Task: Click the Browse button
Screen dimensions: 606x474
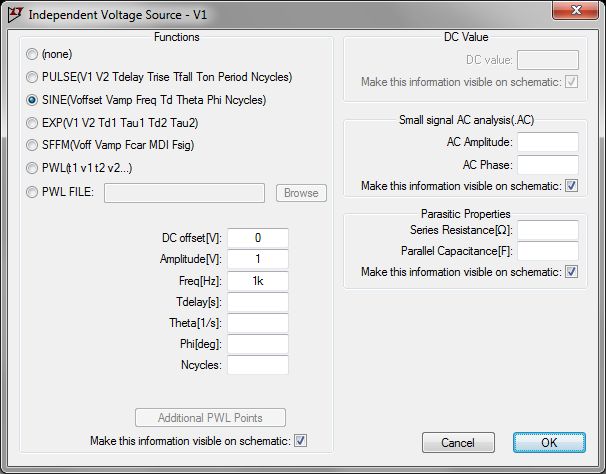Action: [301, 193]
